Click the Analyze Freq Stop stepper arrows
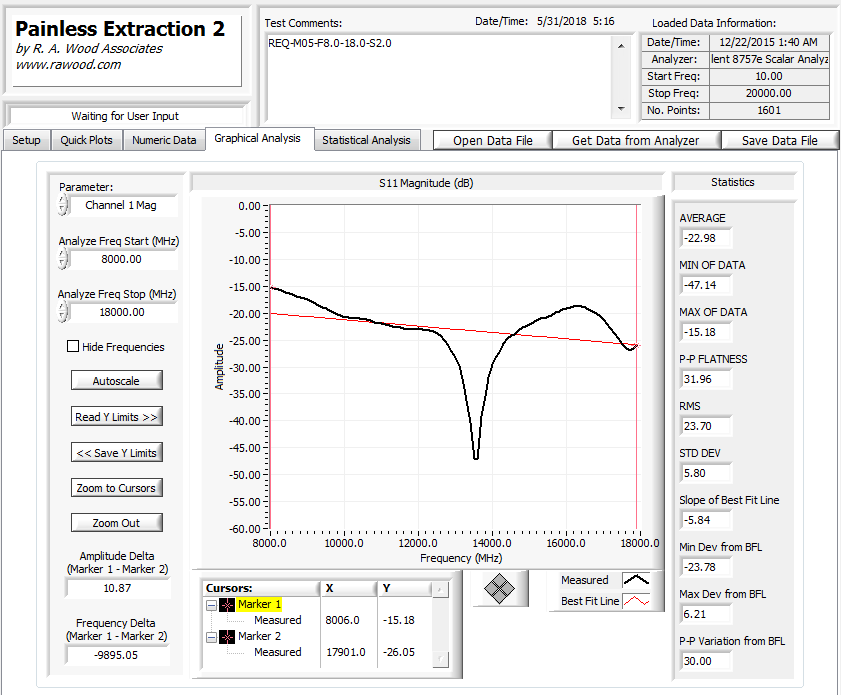Viewport: 841px width, 695px height. (x=63, y=312)
